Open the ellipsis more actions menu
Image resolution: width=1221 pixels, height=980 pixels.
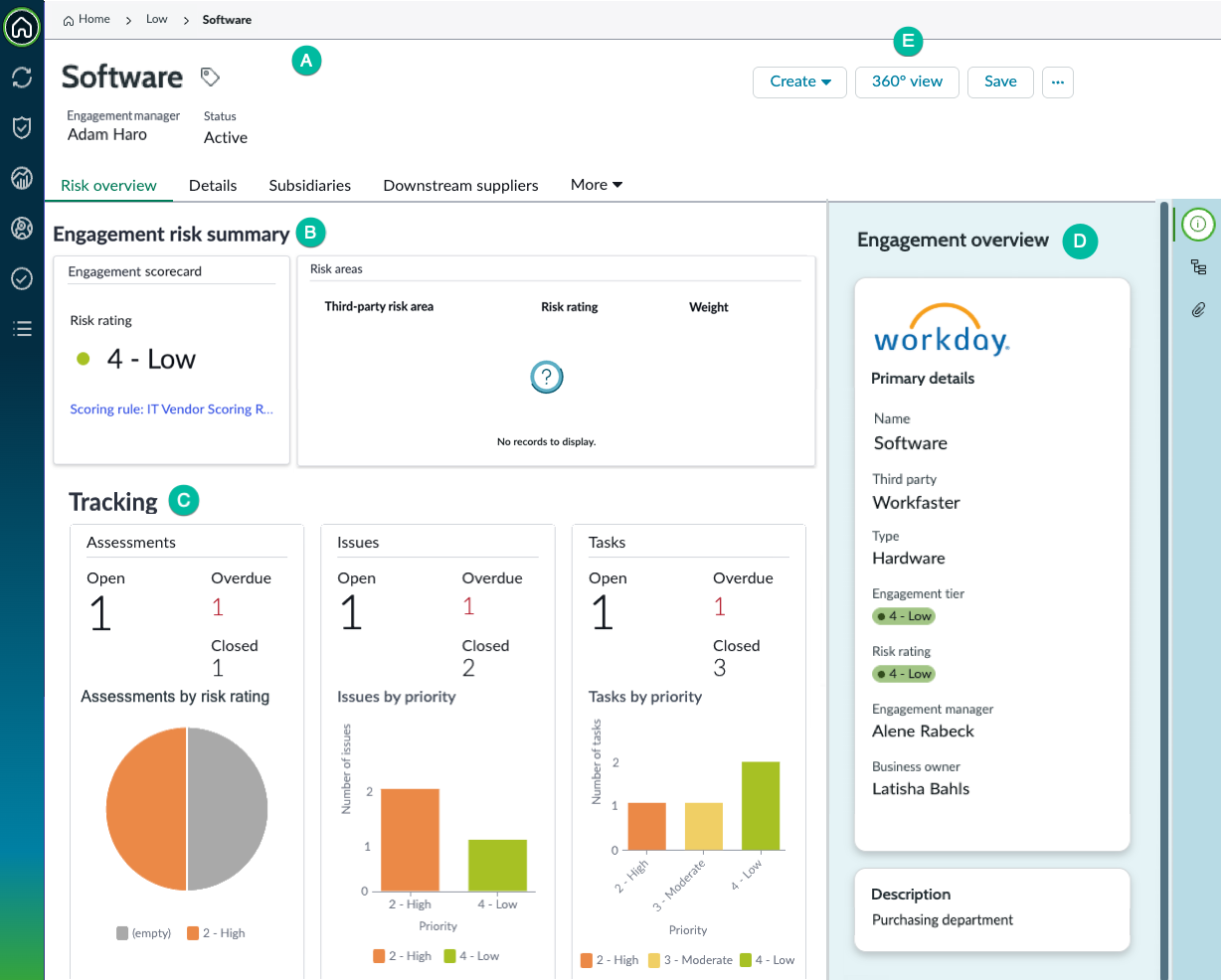[1058, 82]
